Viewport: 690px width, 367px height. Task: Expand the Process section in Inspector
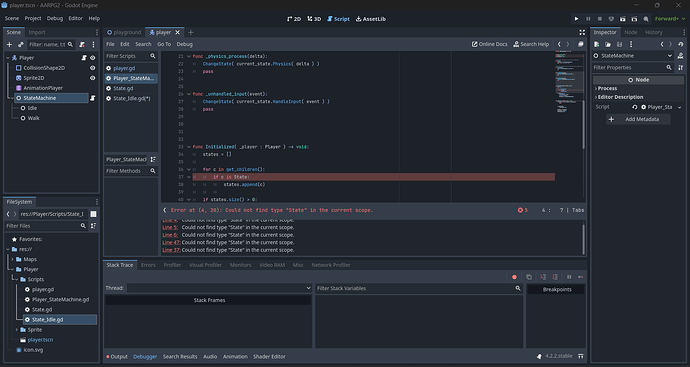coord(607,88)
